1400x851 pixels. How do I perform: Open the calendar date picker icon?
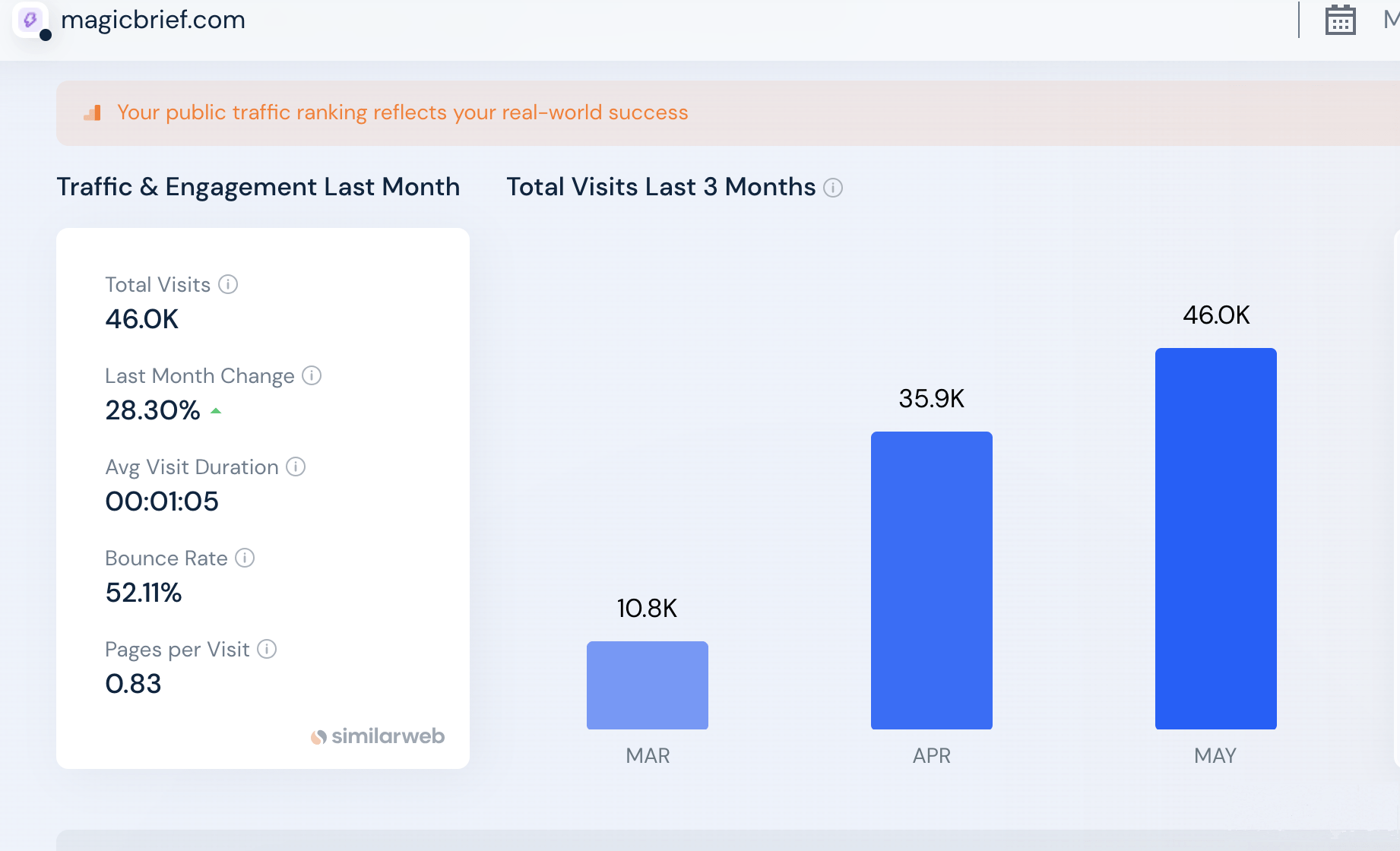(1340, 20)
